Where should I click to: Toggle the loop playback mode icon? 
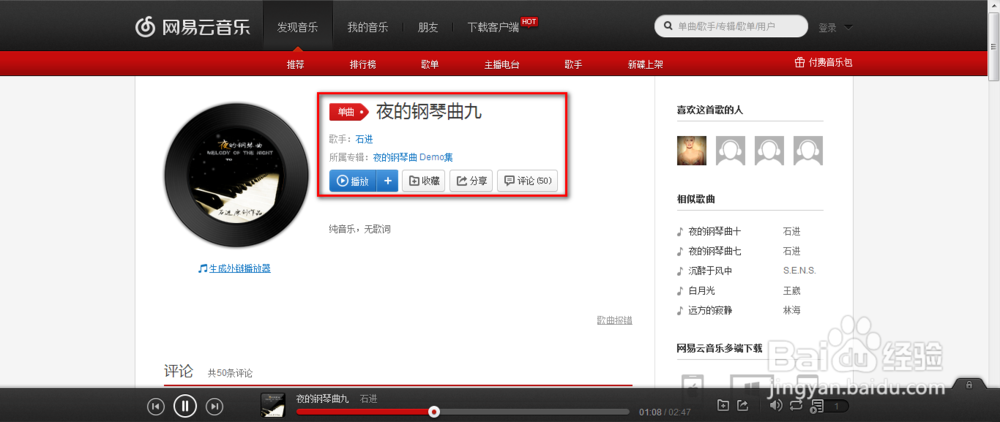(x=796, y=405)
